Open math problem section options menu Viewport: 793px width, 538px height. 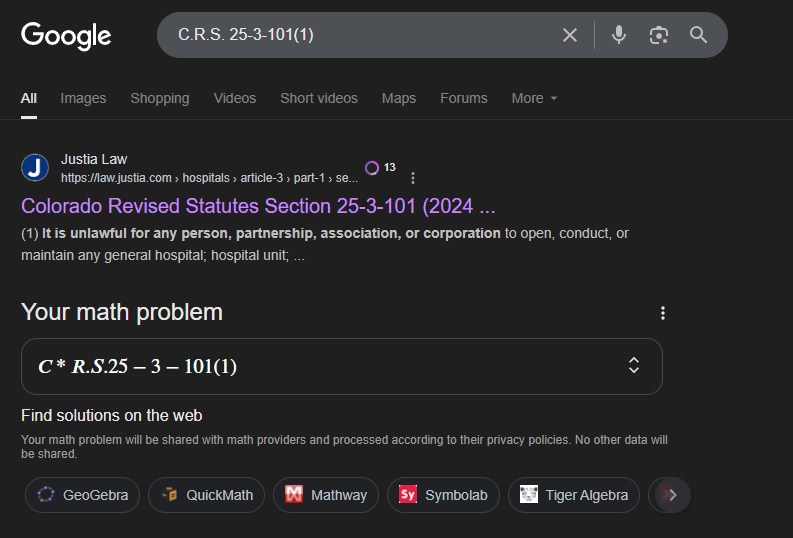662,313
